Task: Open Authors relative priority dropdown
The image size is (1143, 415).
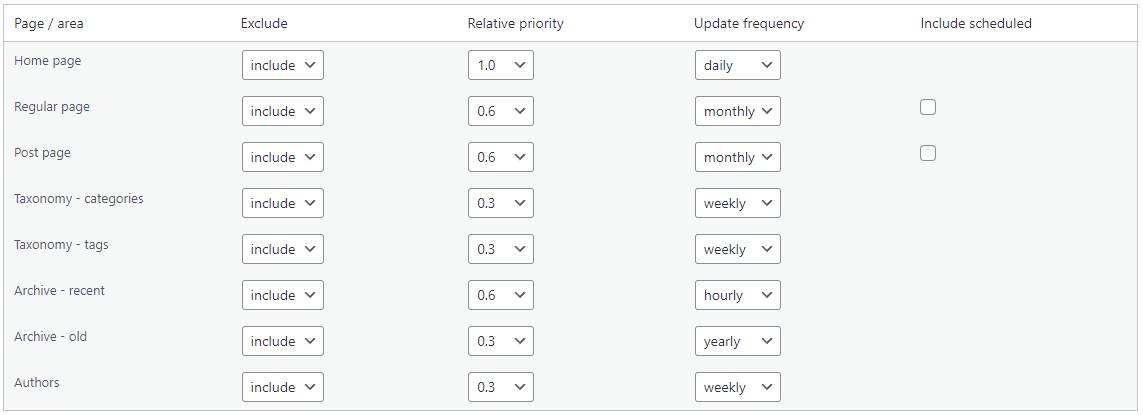Action: (500, 388)
